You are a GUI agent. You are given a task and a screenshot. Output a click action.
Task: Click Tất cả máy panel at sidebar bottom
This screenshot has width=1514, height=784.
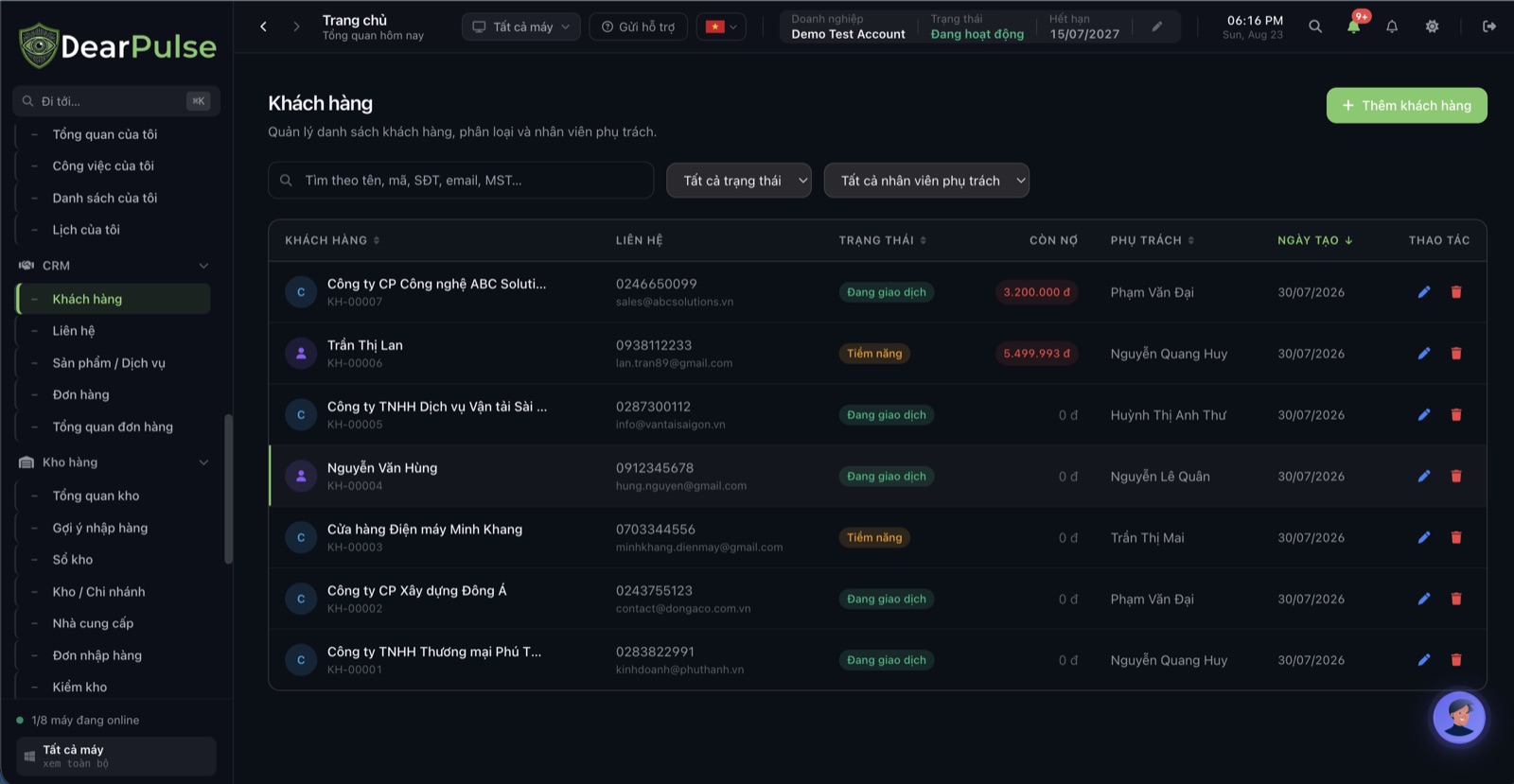(116, 757)
